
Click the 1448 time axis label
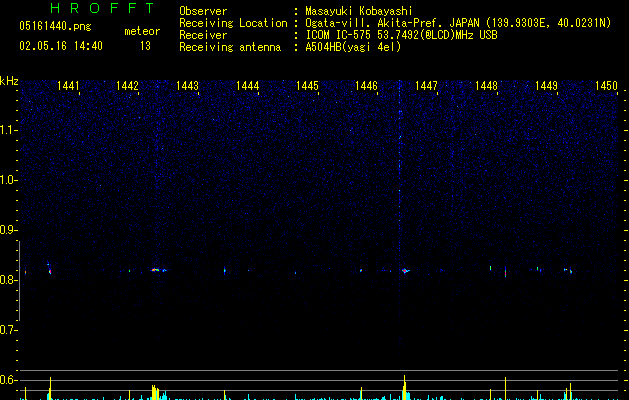(486, 86)
